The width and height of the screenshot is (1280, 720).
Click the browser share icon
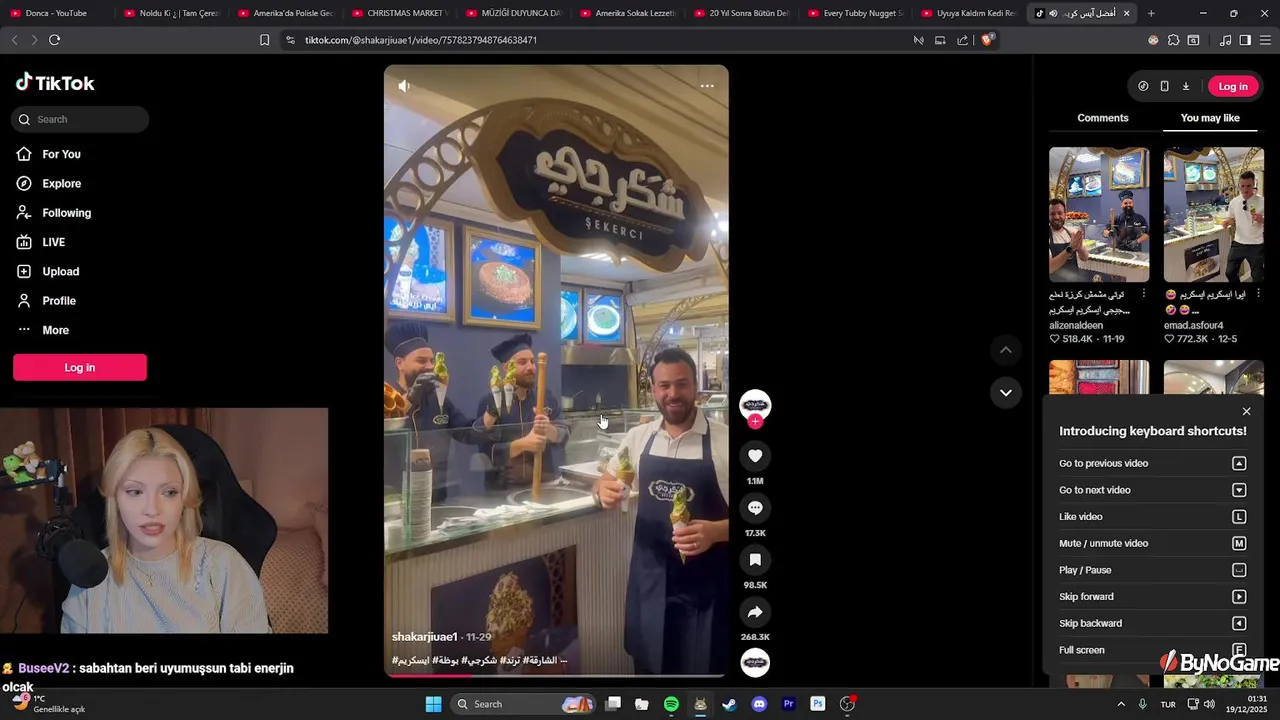pyautogui.click(x=962, y=40)
